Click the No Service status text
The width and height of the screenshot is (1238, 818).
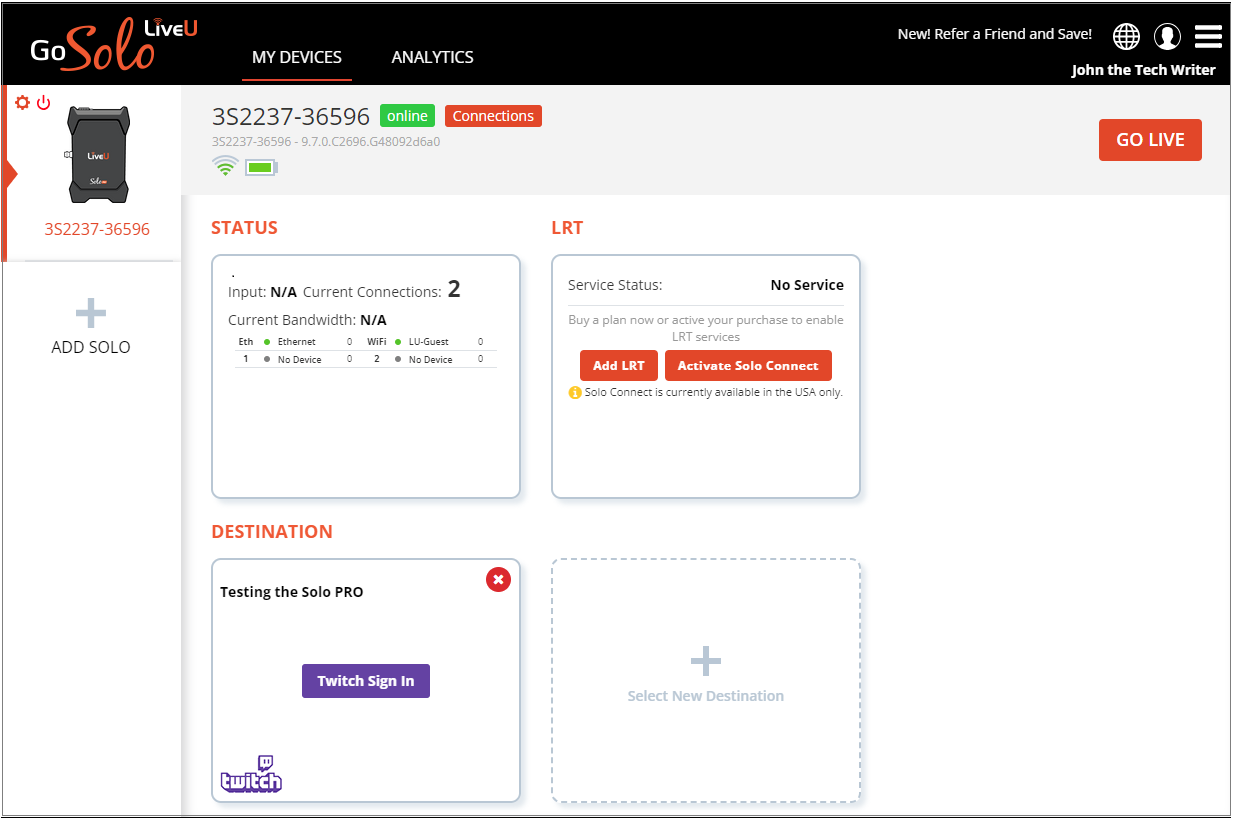pyautogui.click(x=807, y=285)
